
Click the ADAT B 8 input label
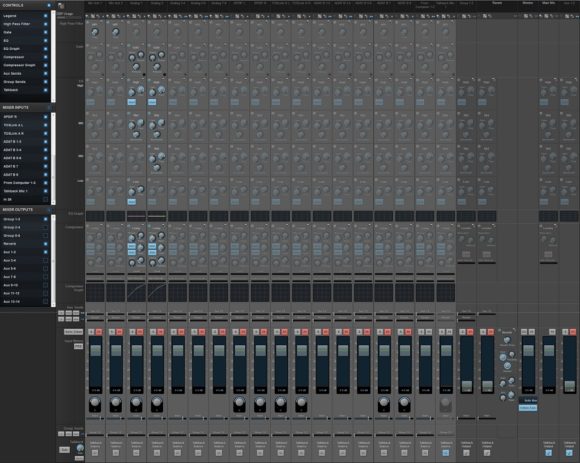click(11, 175)
